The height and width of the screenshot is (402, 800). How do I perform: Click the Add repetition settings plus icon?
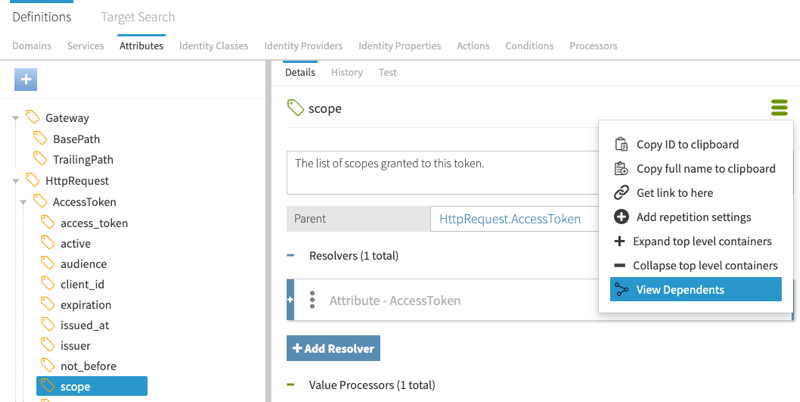pos(621,217)
